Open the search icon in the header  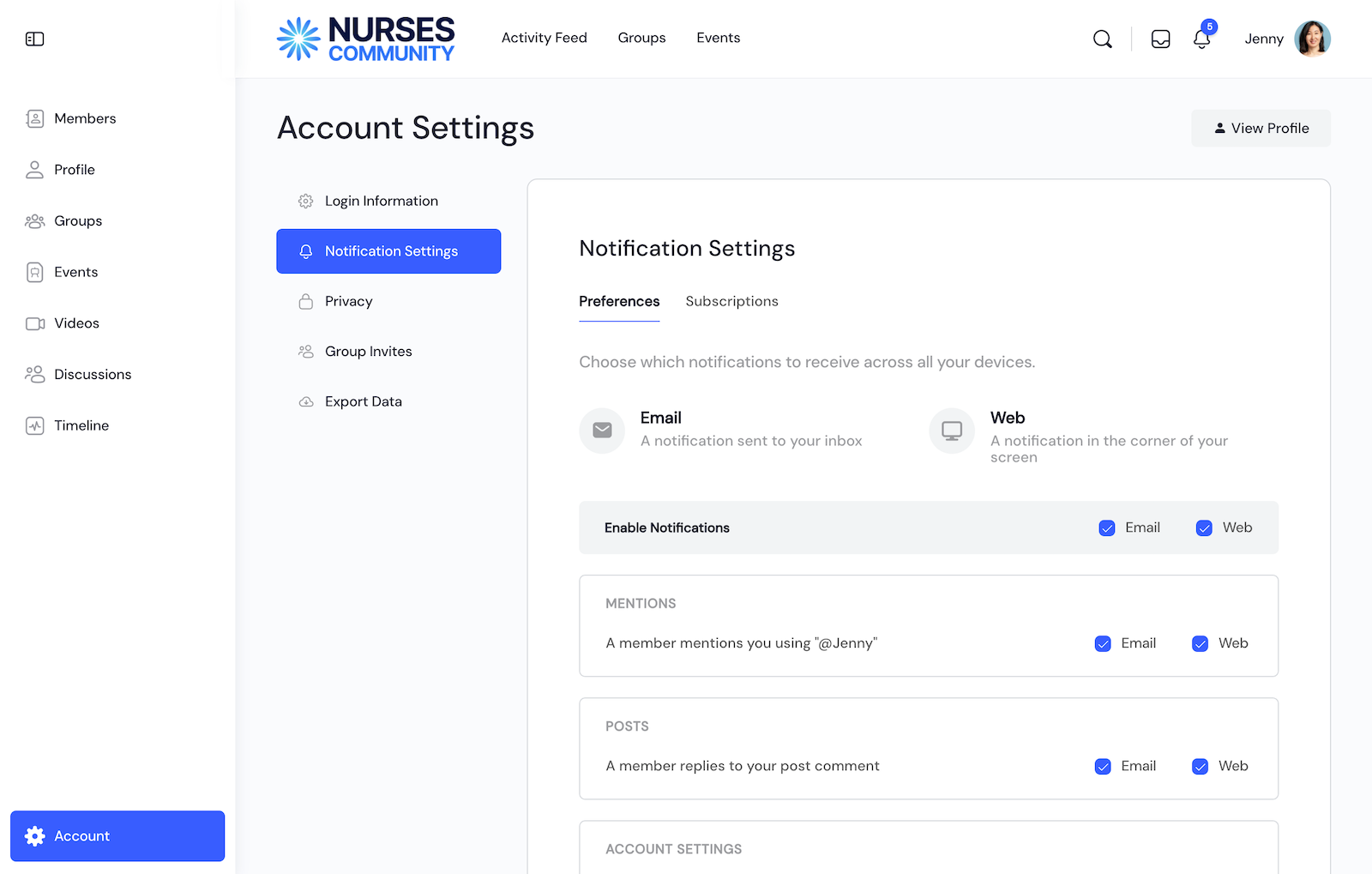click(x=1103, y=39)
